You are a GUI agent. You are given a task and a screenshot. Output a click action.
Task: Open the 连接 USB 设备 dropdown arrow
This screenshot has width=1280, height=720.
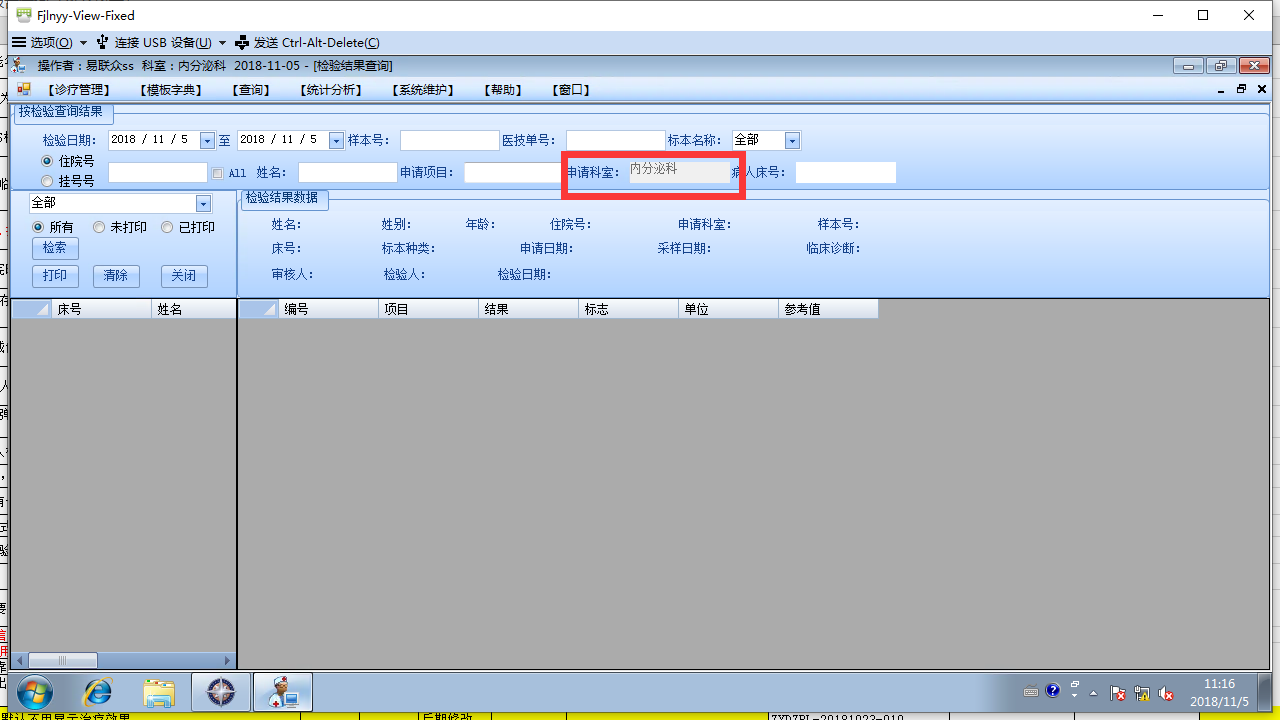click(x=222, y=43)
